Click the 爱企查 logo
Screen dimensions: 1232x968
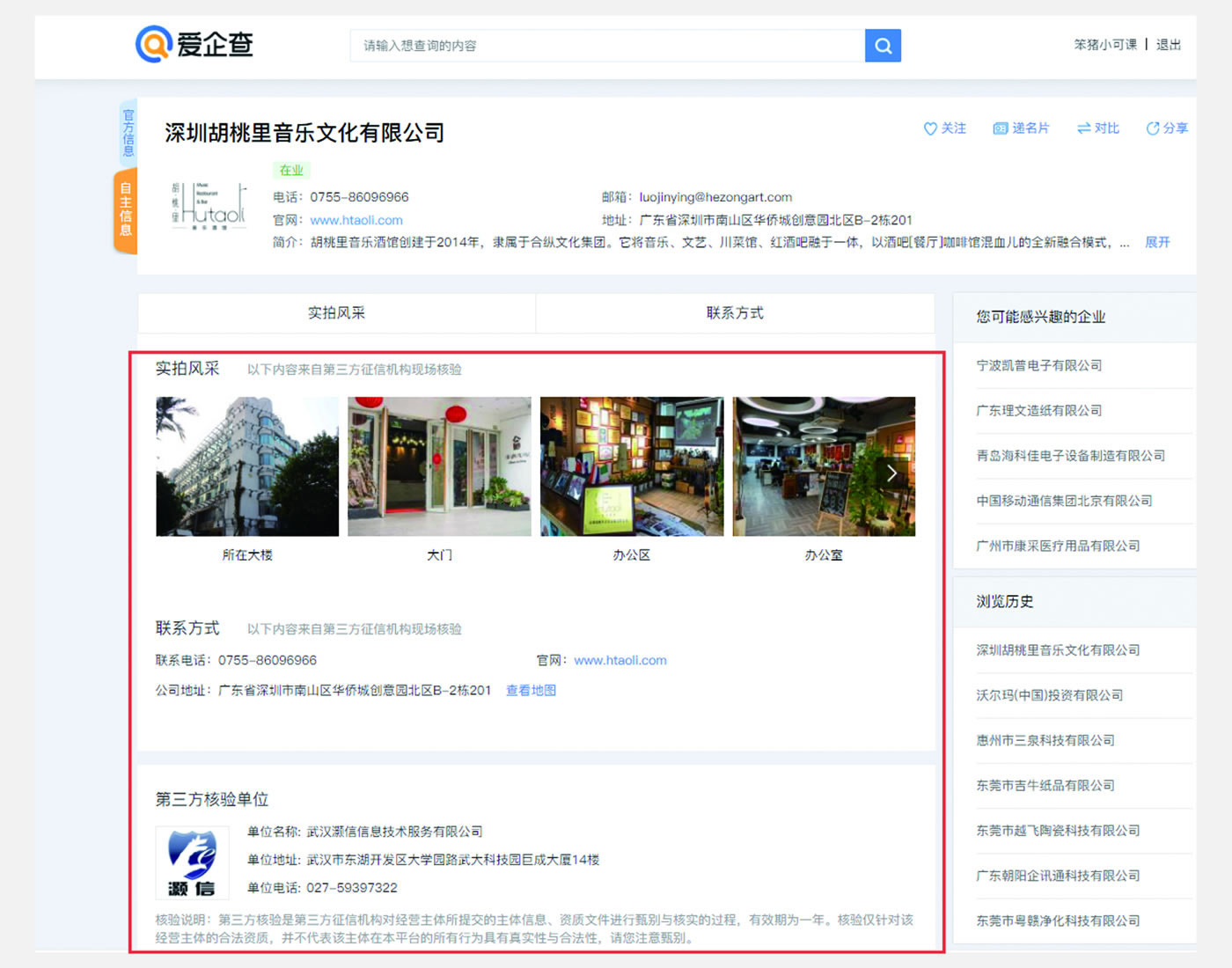[x=194, y=44]
